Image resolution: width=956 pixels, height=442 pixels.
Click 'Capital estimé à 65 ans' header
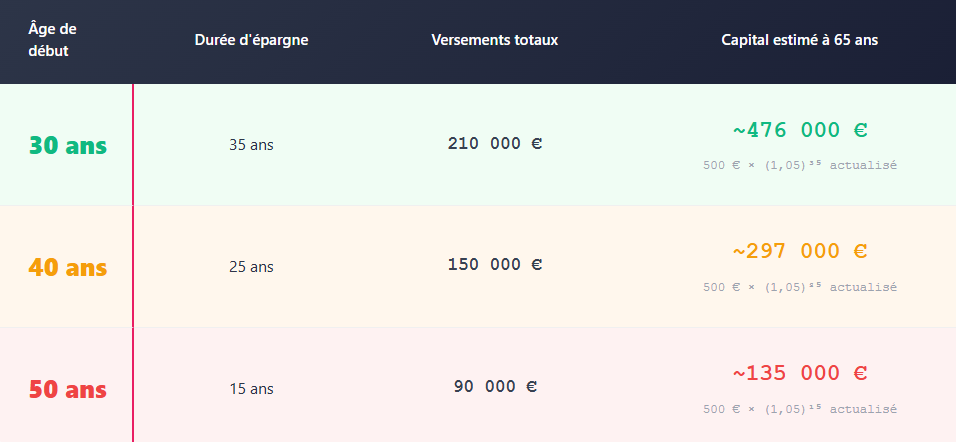click(799, 40)
